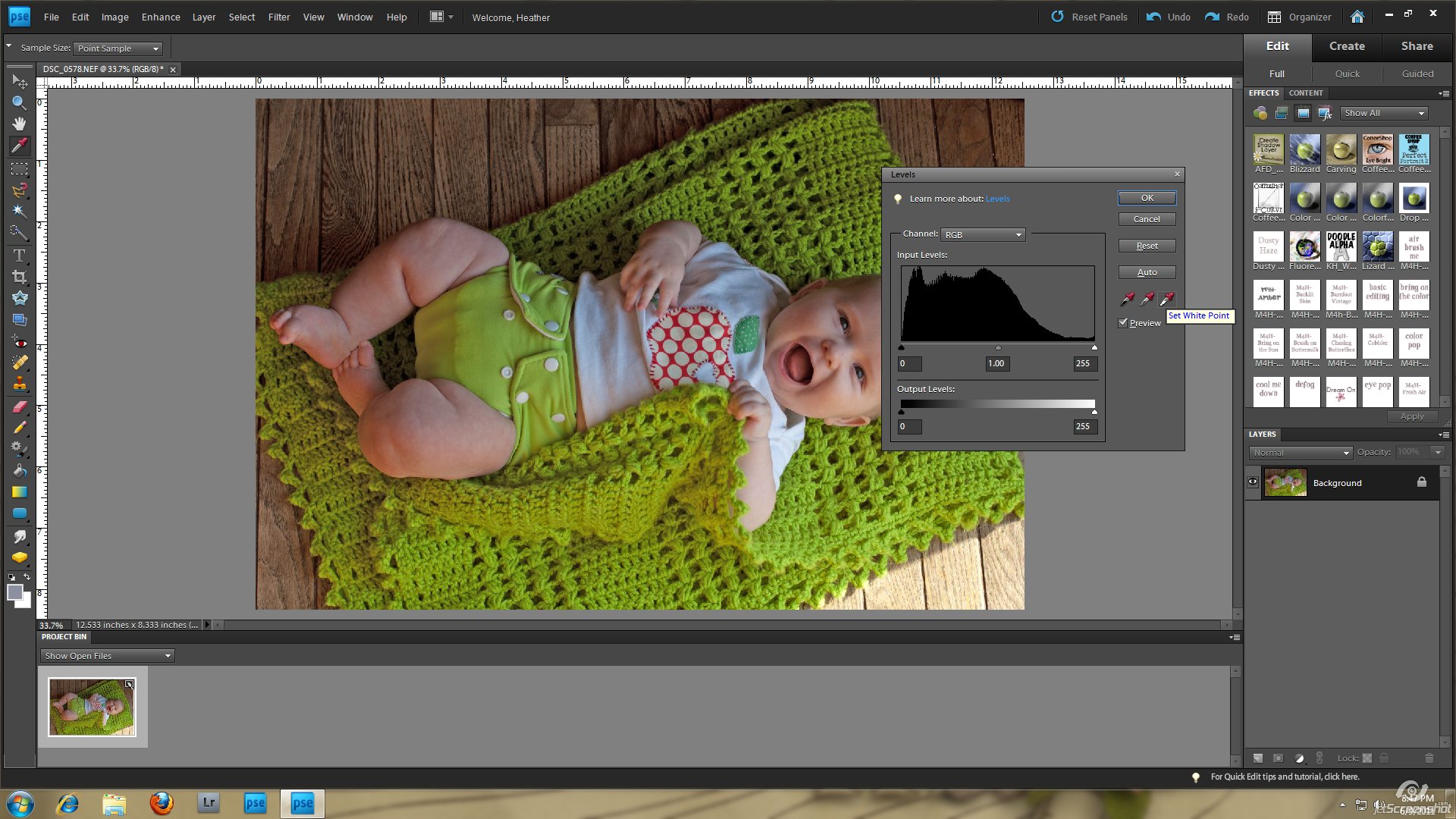The height and width of the screenshot is (819, 1456).
Task: Select the Eraser tool
Action: 19,406
